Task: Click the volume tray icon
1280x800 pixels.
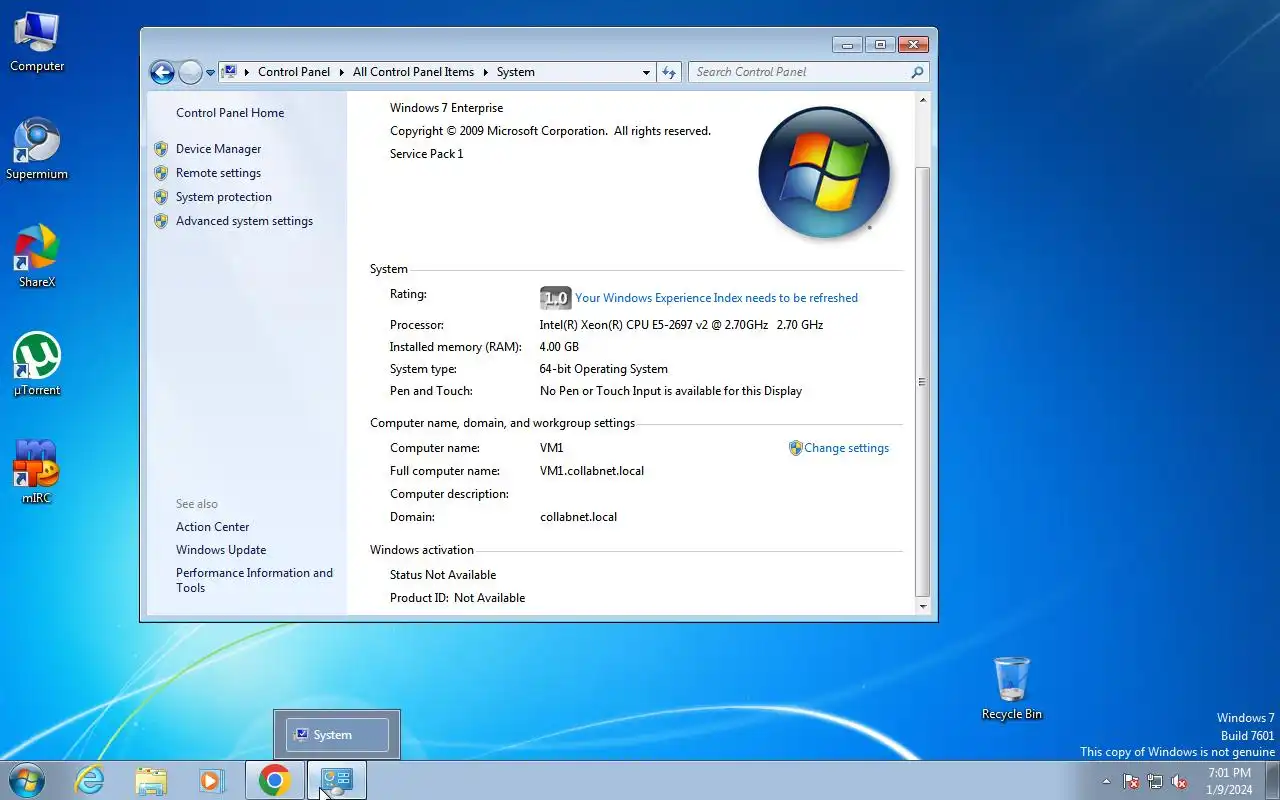Action: pos(1179,781)
